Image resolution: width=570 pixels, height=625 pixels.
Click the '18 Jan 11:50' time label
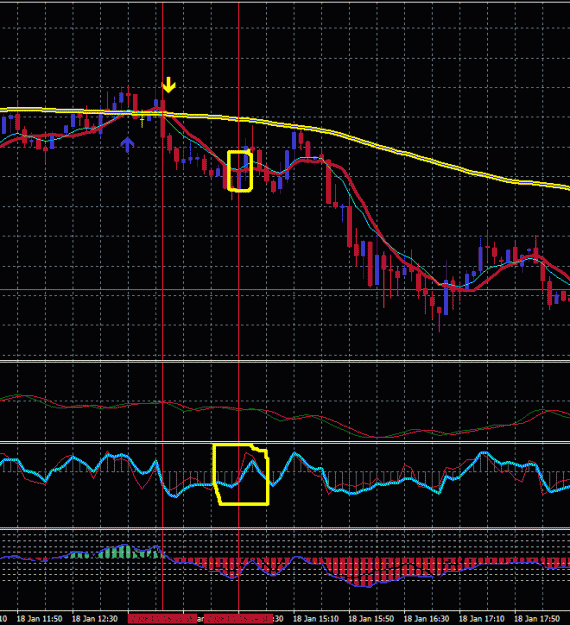coord(39,619)
